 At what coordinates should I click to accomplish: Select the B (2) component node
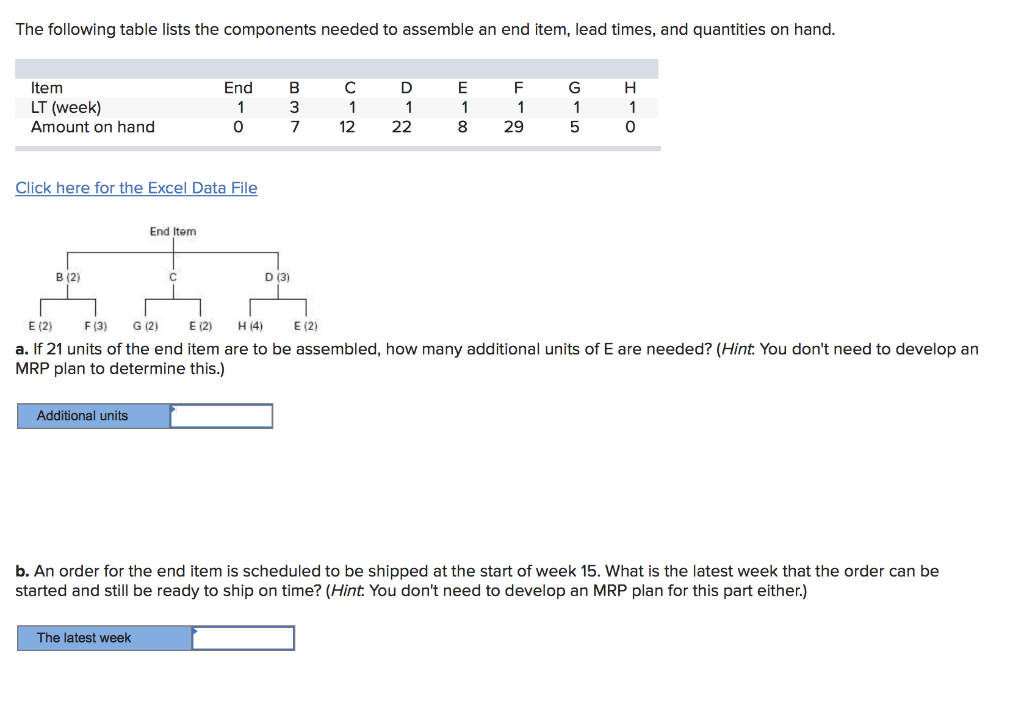pyautogui.click(x=67, y=277)
